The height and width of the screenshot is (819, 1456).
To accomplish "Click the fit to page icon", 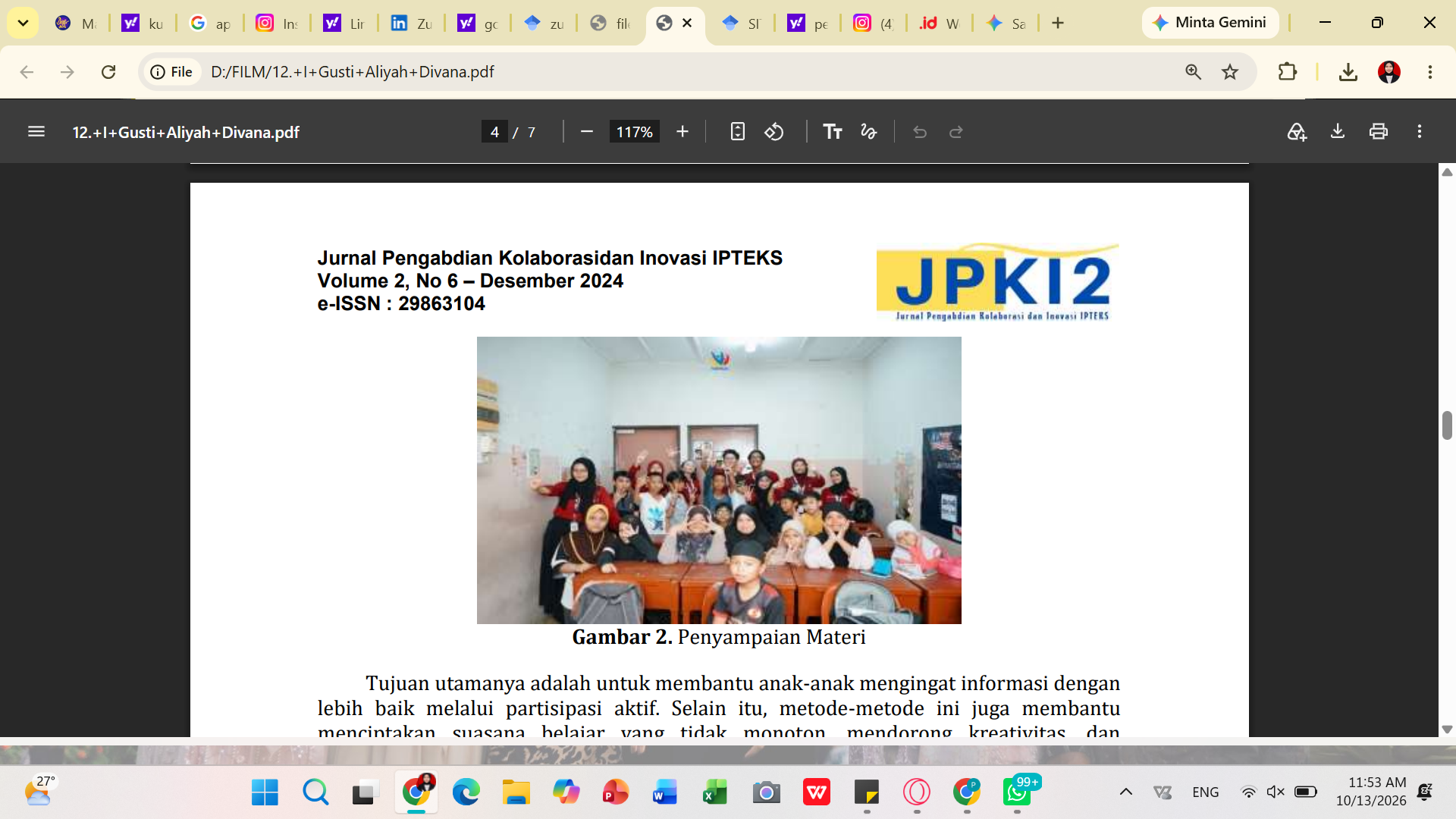I will coord(737,132).
